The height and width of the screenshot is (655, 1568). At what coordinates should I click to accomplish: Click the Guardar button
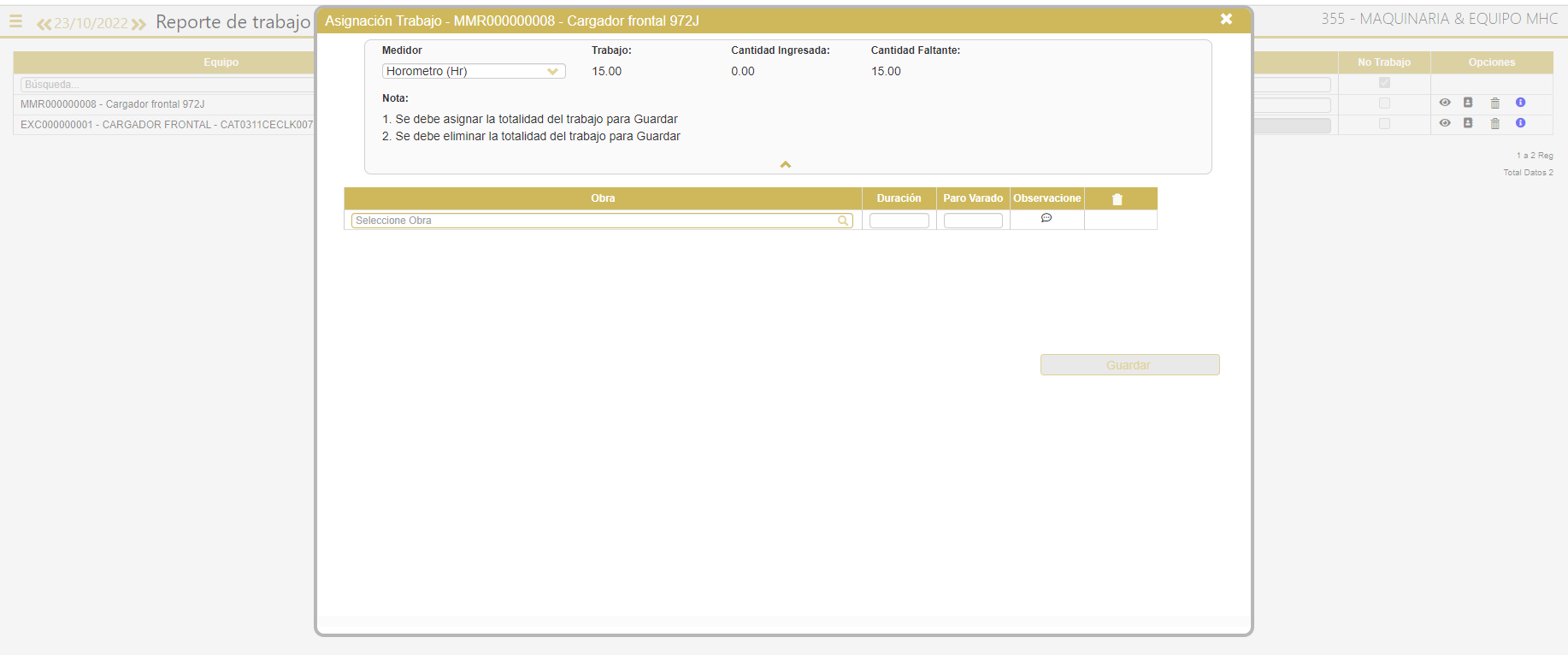point(1129,365)
